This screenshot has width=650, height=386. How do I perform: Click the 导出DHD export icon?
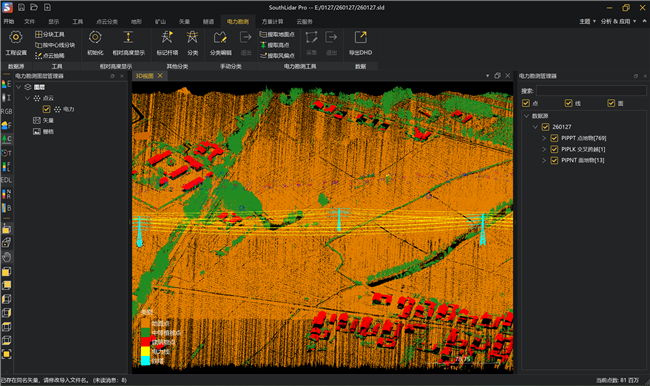360,43
